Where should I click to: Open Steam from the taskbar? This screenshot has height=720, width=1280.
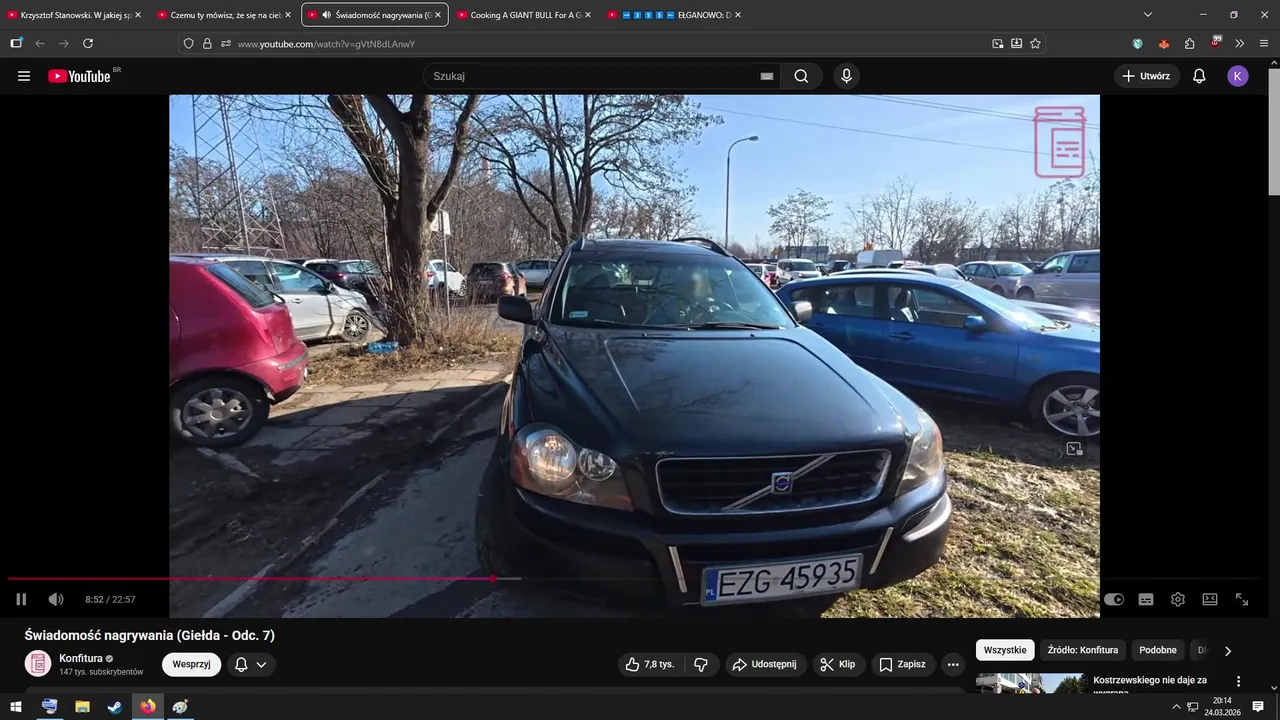point(115,707)
